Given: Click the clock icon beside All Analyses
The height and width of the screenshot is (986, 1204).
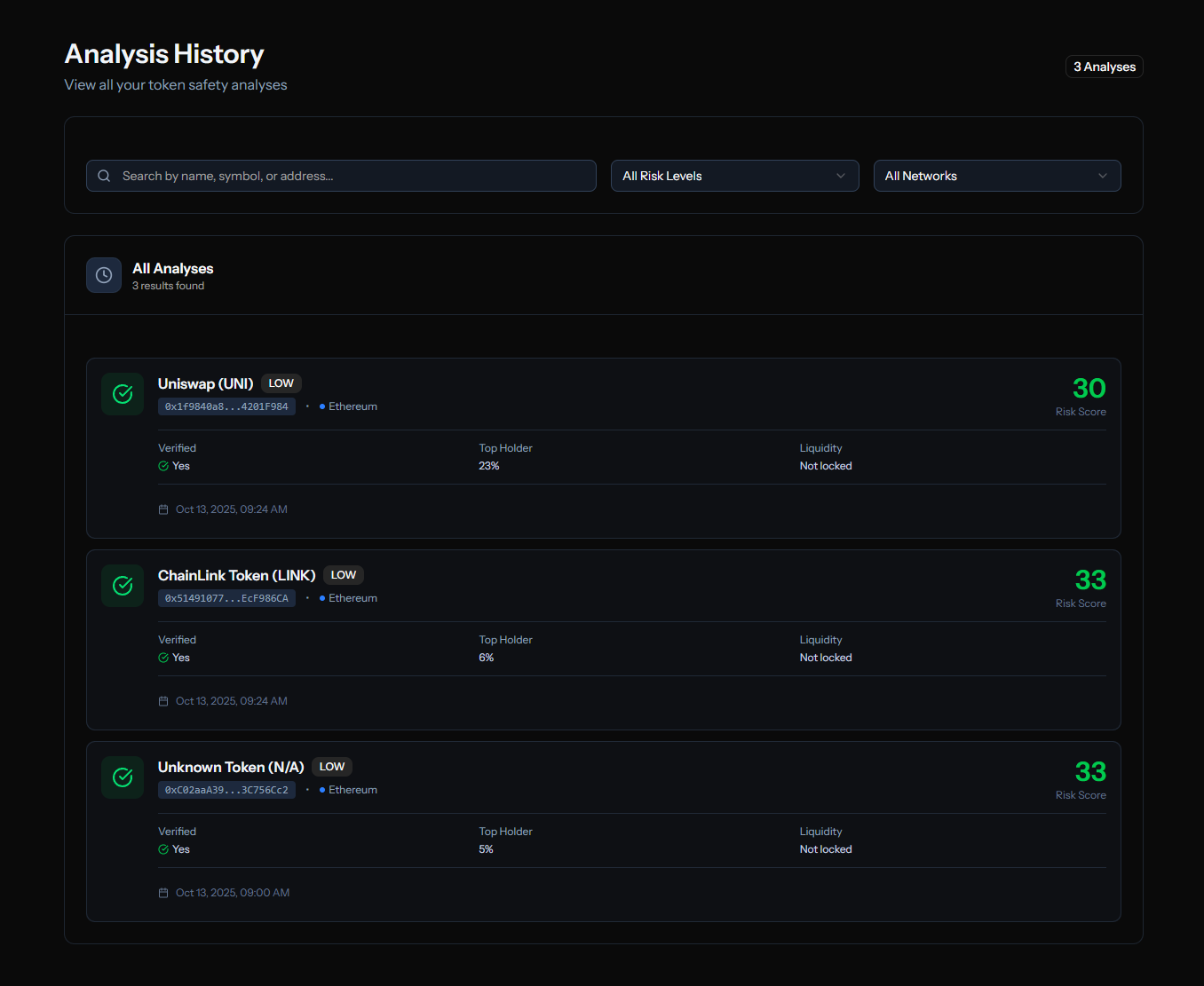Looking at the screenshot, I should click(104, 275).
